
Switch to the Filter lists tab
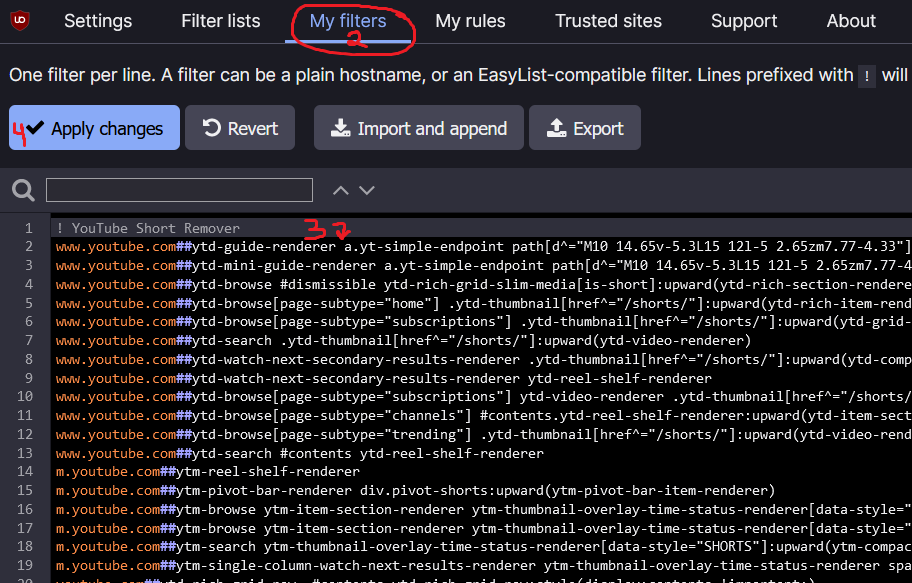[220, 21]
